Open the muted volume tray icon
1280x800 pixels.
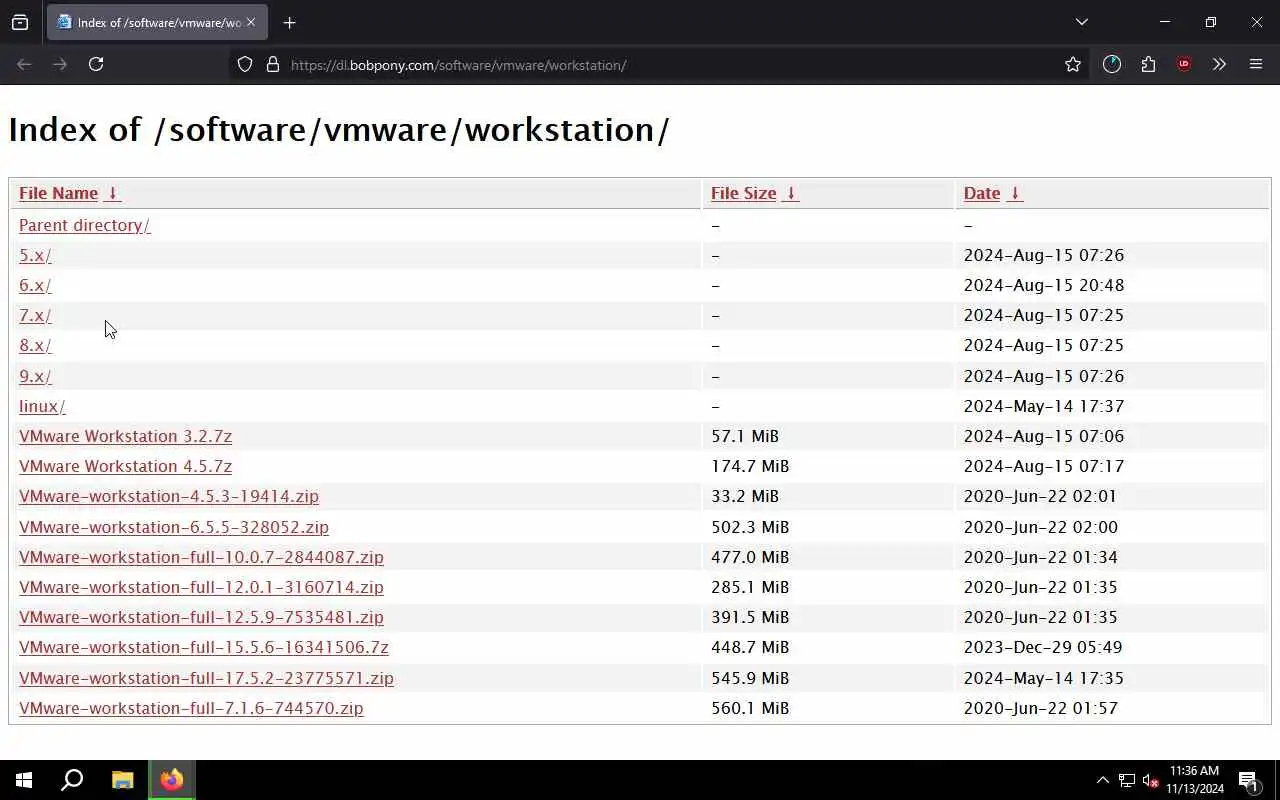1150,780
